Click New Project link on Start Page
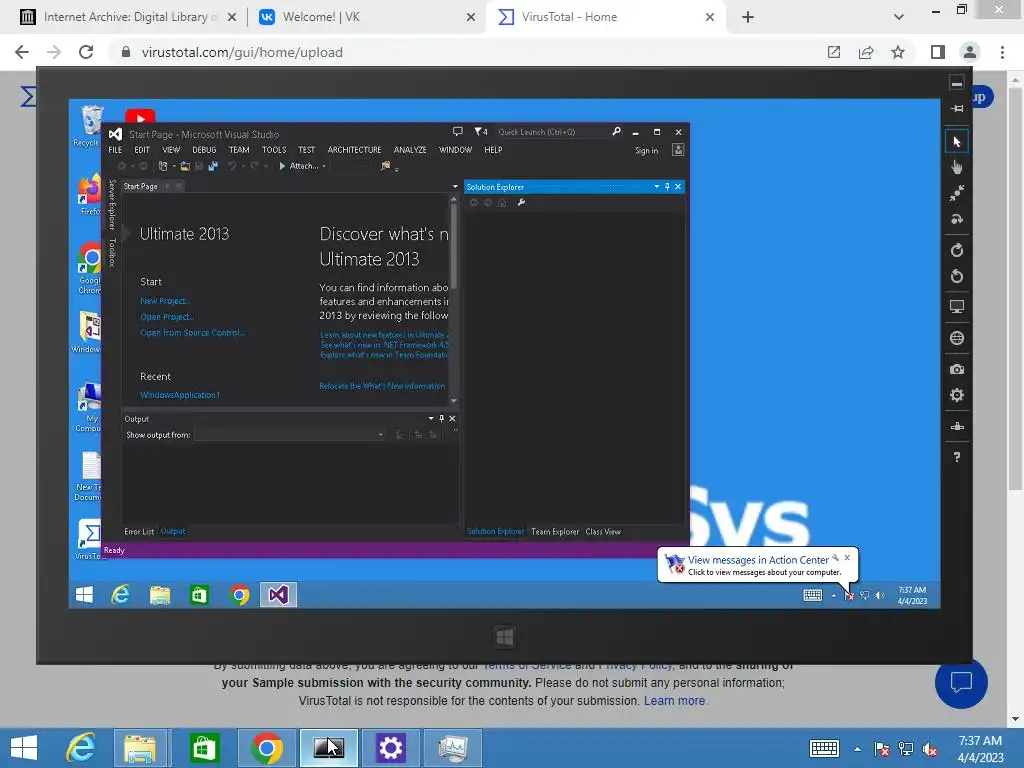This screenshot has height=768, width=1024. click(x=165, y=301)
